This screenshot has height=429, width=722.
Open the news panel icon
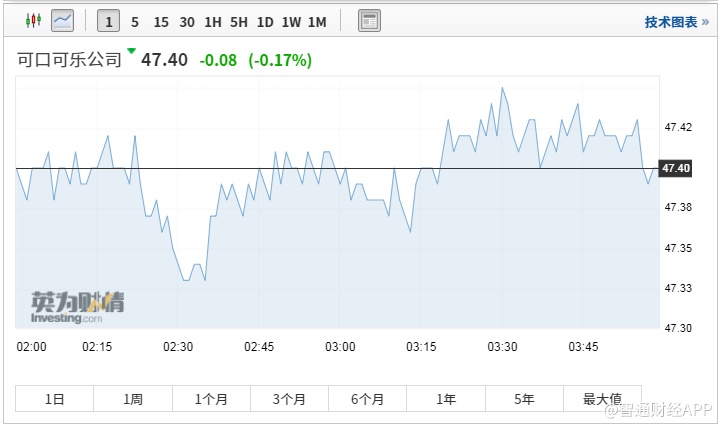tap(369, 21)
